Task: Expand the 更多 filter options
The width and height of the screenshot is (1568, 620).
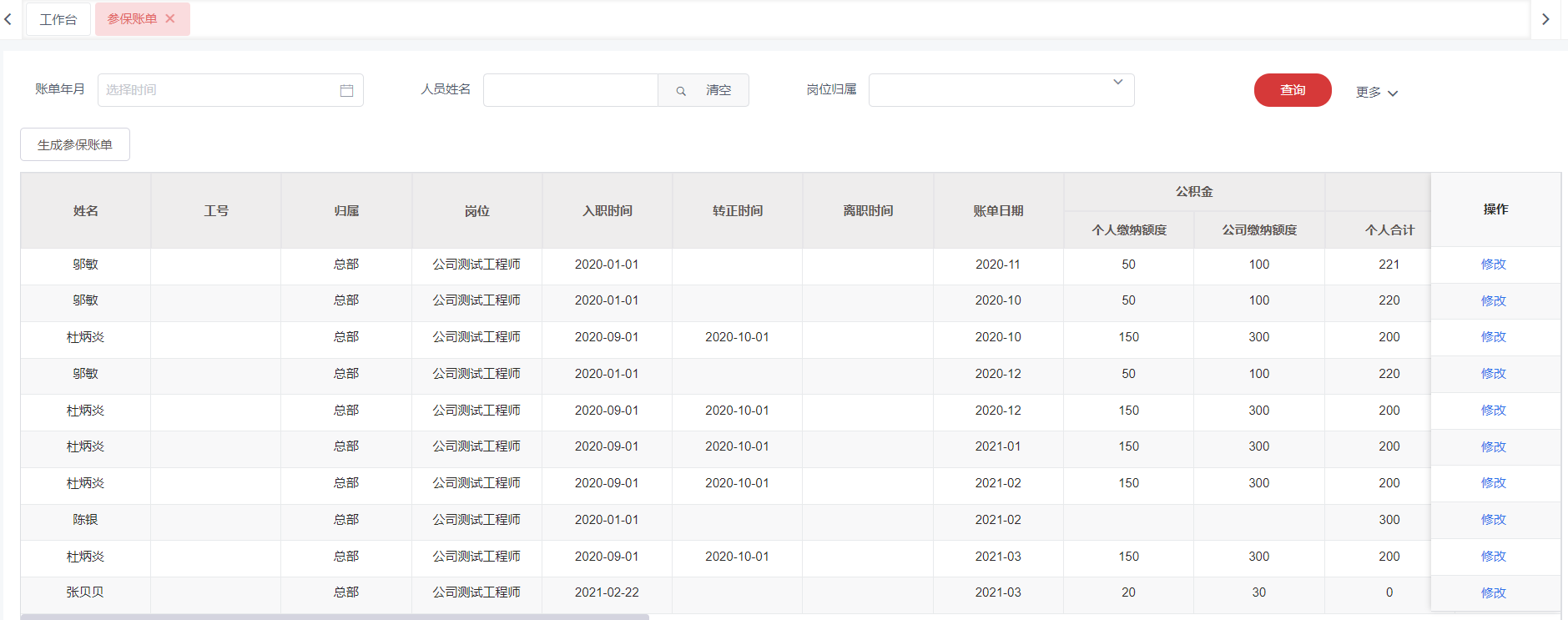Action: 1376,92
